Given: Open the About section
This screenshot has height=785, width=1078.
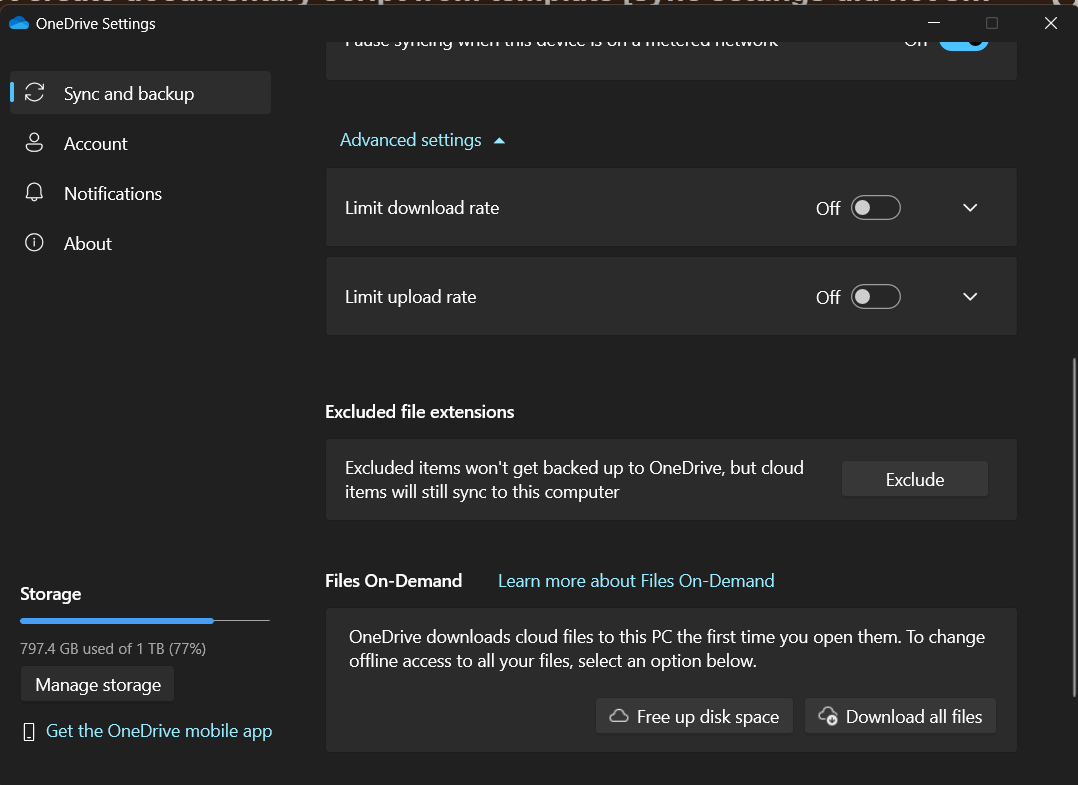Looking at the screenshot, I should click(140, 243).
